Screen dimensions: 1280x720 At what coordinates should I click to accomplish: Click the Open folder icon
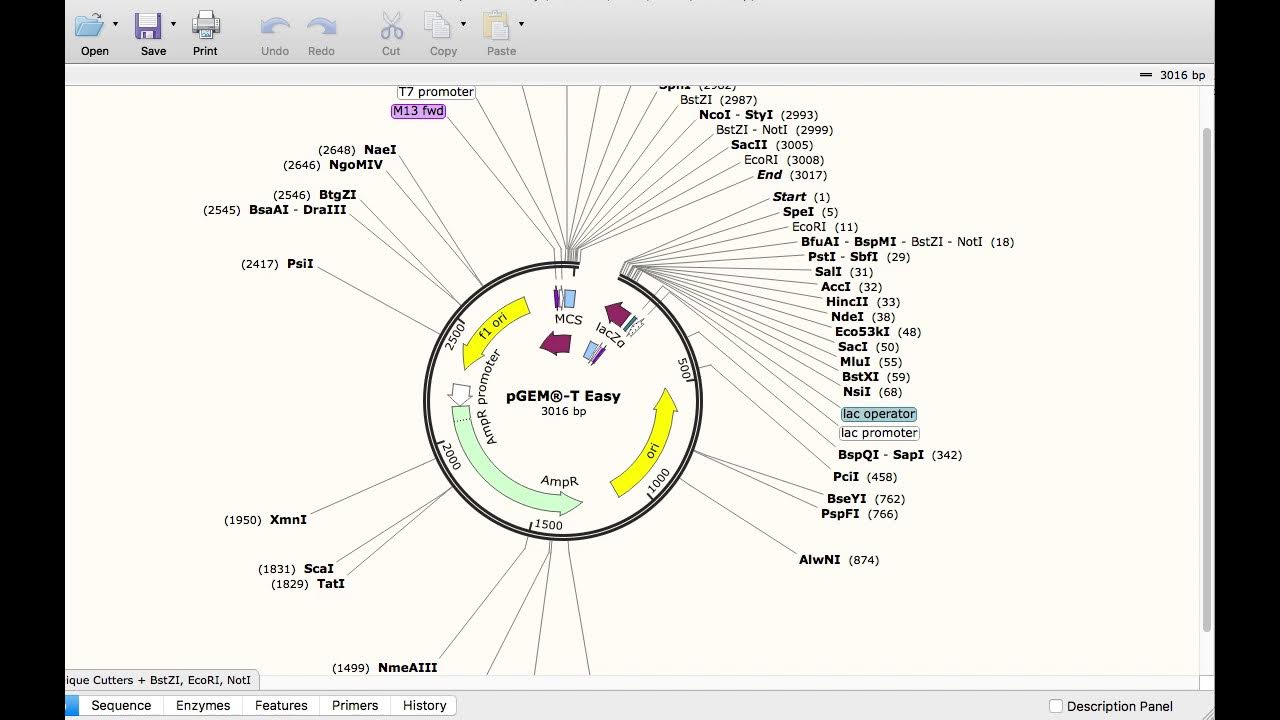(90, 26)
